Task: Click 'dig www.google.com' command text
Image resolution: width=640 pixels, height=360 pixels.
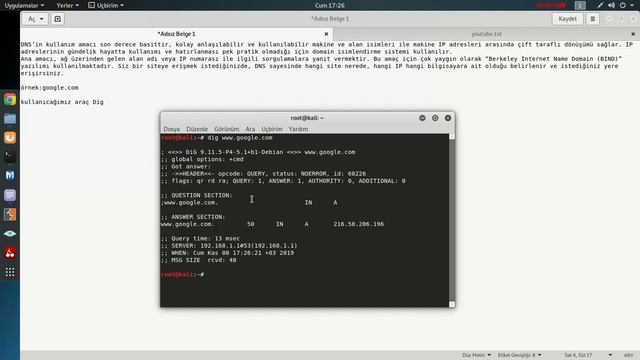Action: click(240, 138)
